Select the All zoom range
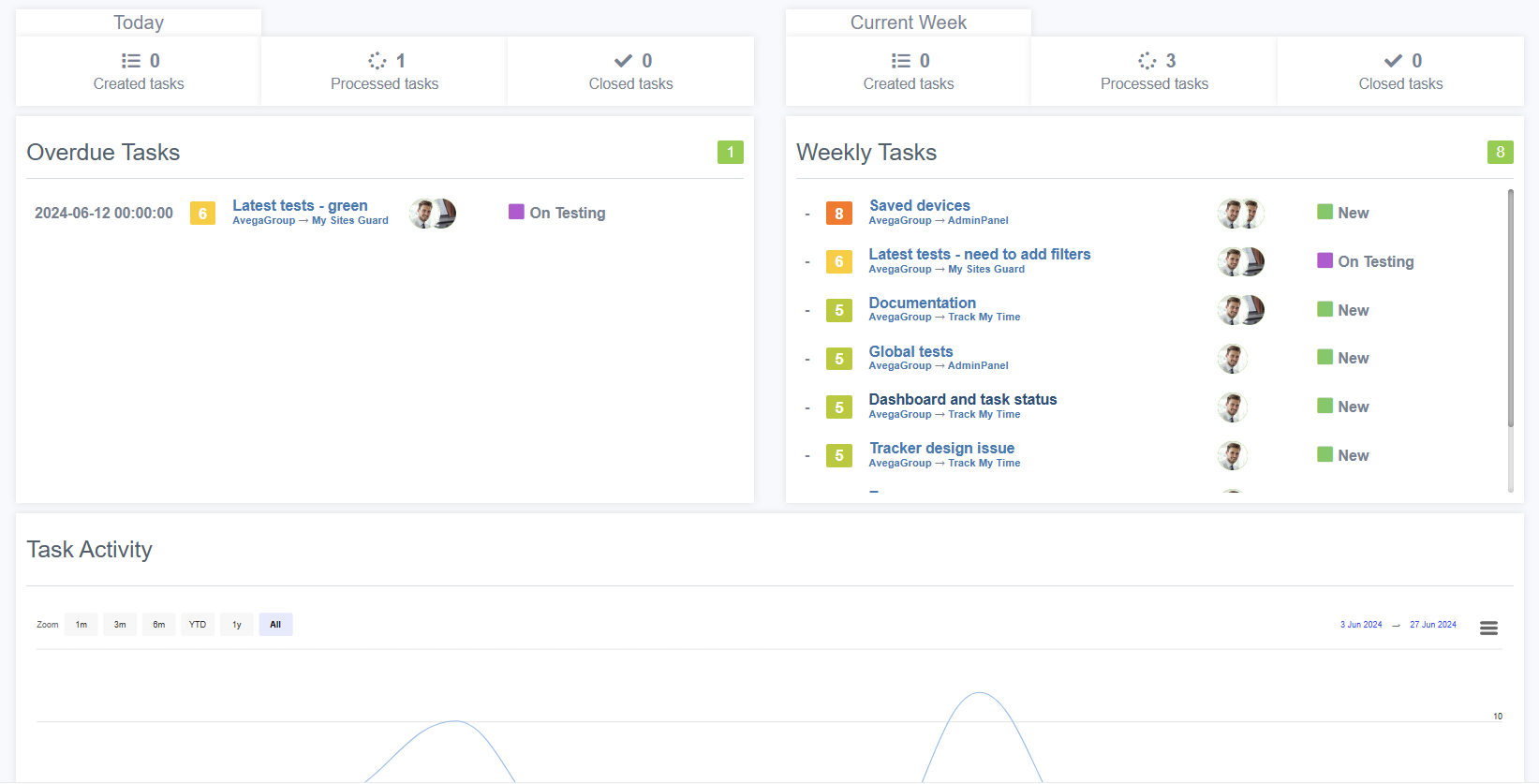 [275, 625]
